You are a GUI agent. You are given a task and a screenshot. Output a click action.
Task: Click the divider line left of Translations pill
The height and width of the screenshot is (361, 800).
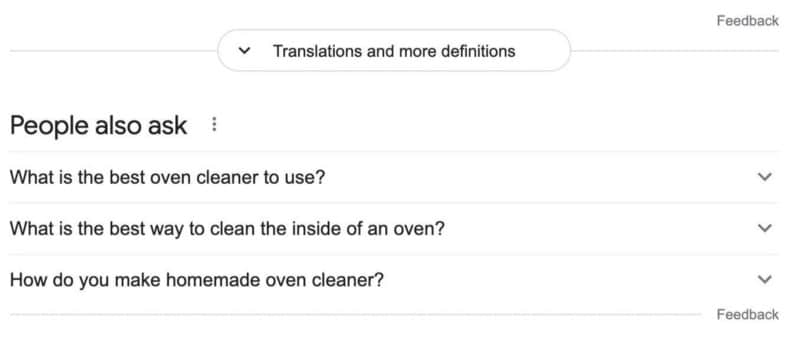click(113, 50)
